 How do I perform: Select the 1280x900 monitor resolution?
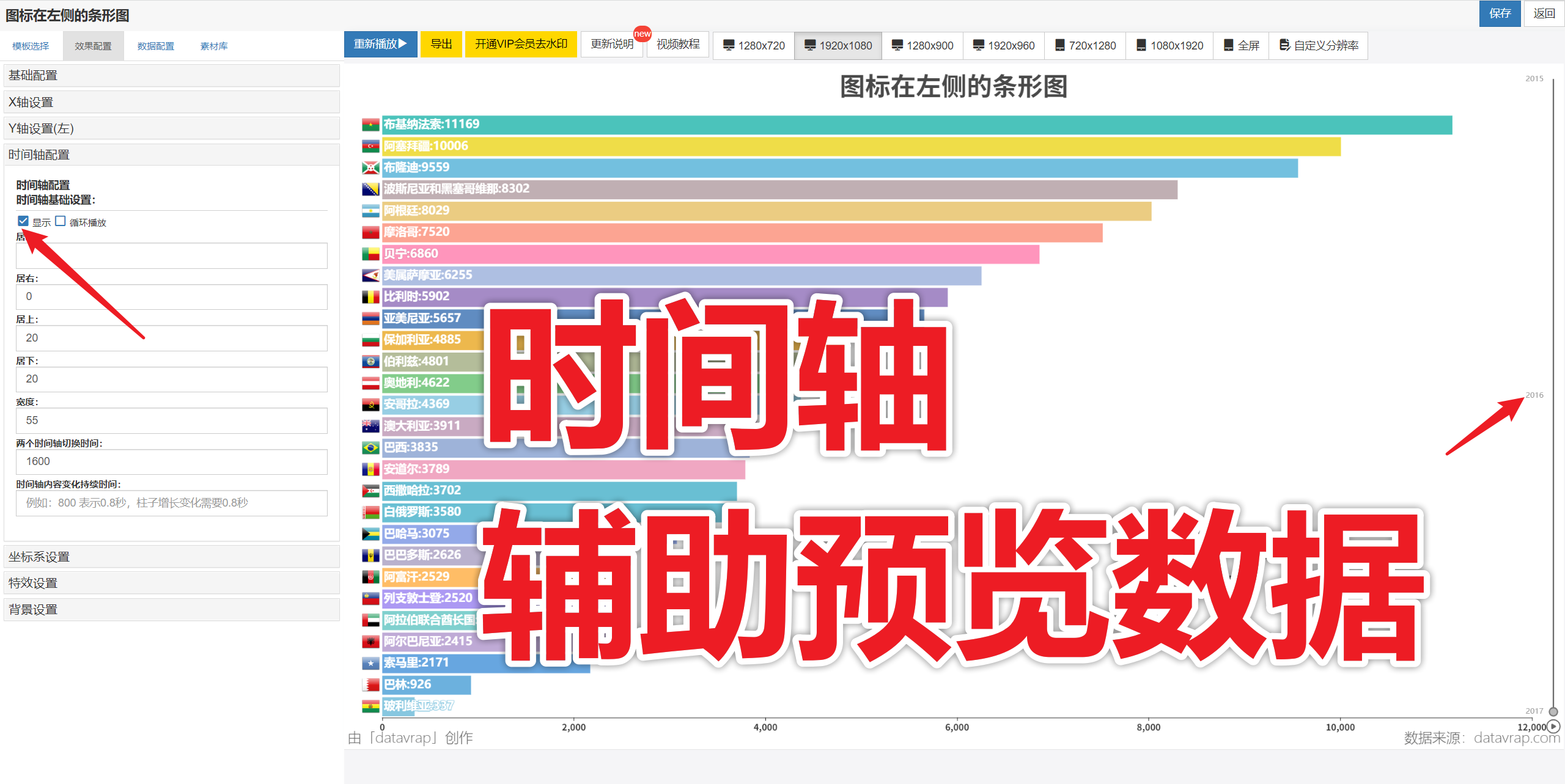922,46
